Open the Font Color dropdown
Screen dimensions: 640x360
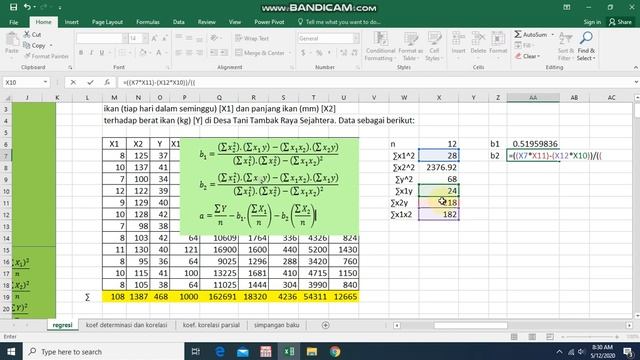[x=165, y=53]
